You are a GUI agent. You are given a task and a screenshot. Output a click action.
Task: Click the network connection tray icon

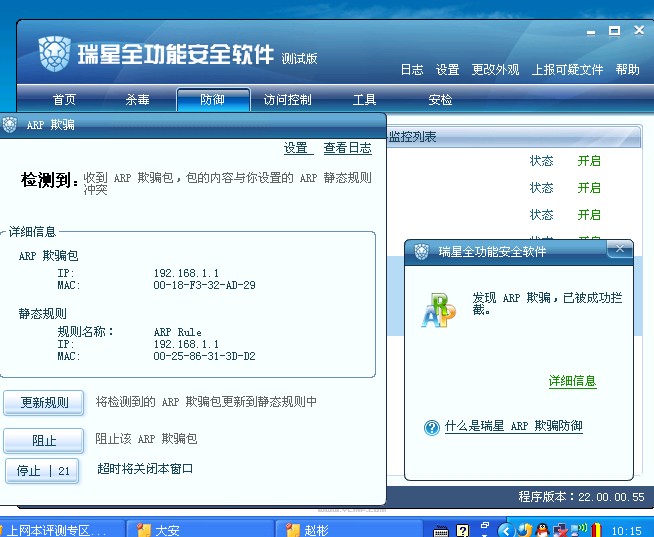pos(580,530)
